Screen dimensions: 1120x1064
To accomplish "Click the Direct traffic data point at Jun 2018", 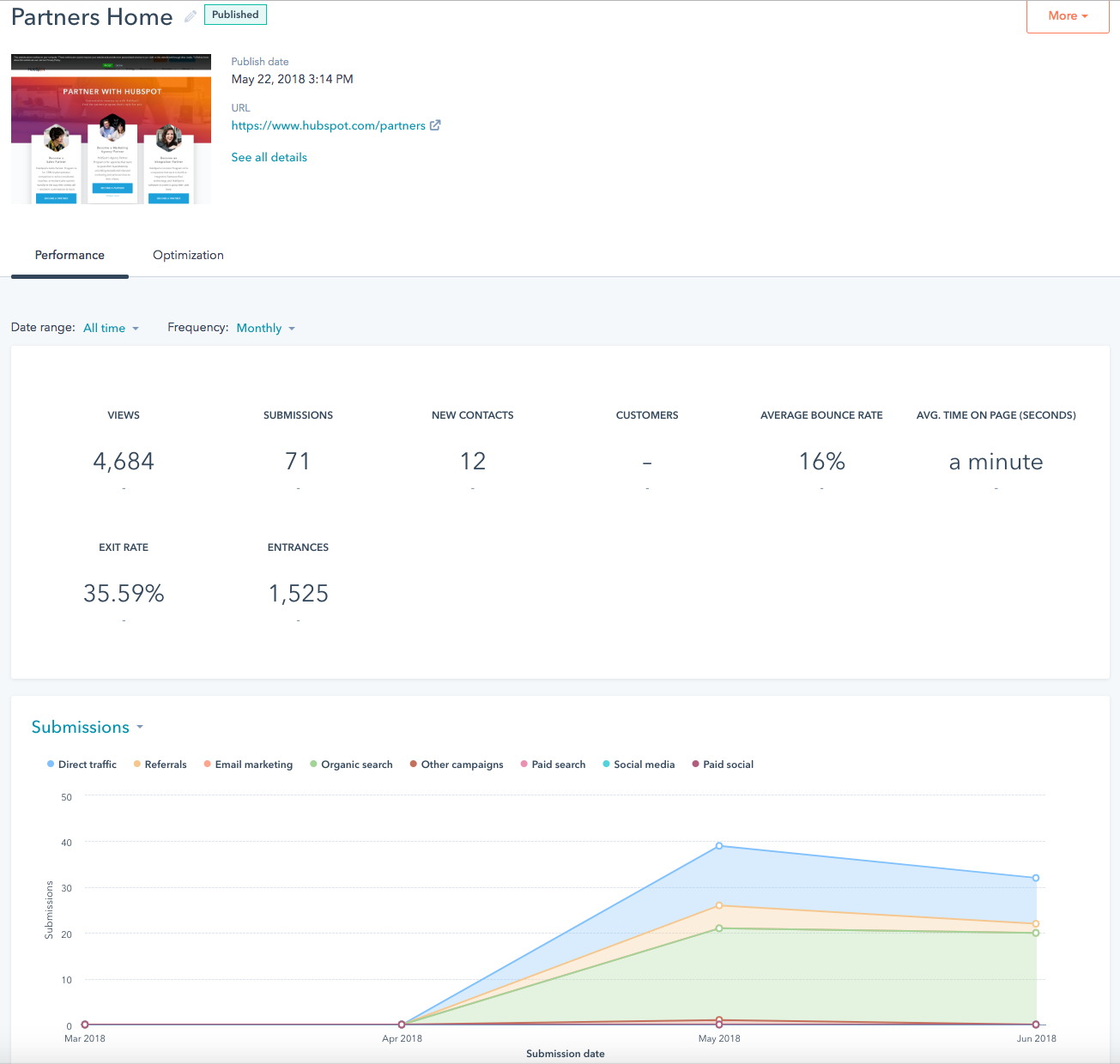I will pos(1036,878).
